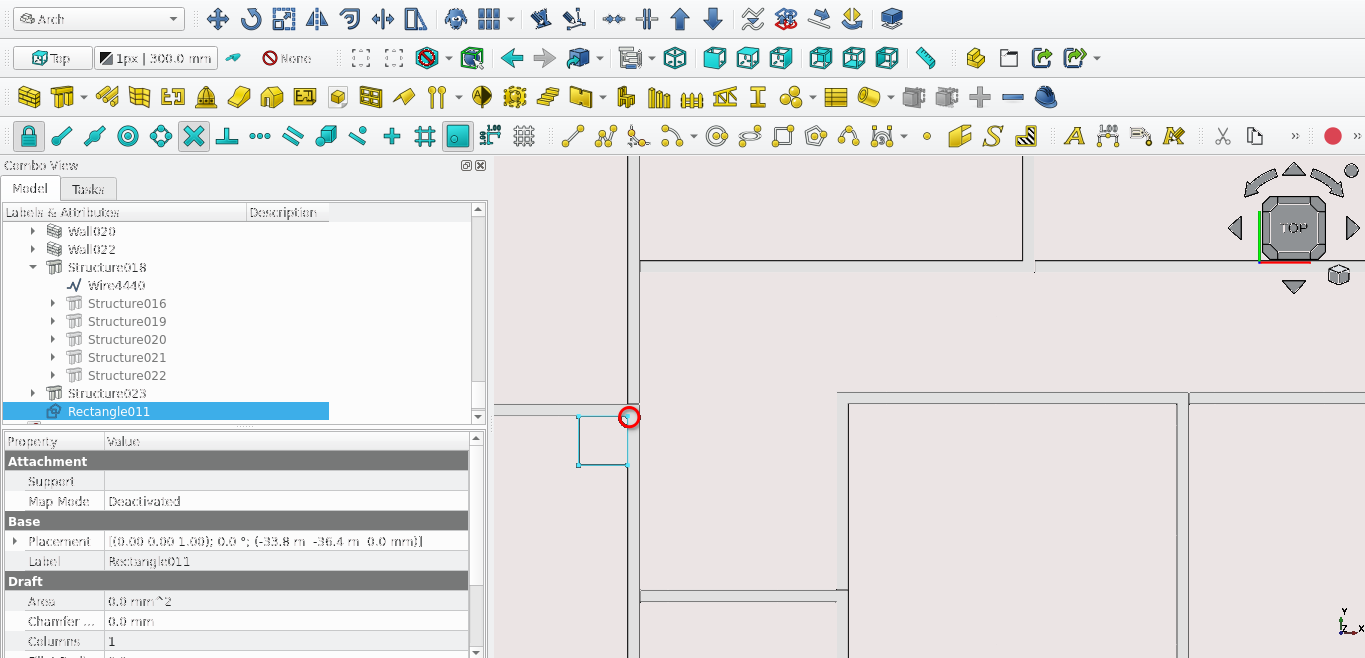Select the Model tab
The height and width of the screenshot is (658, 1365).
30,189
